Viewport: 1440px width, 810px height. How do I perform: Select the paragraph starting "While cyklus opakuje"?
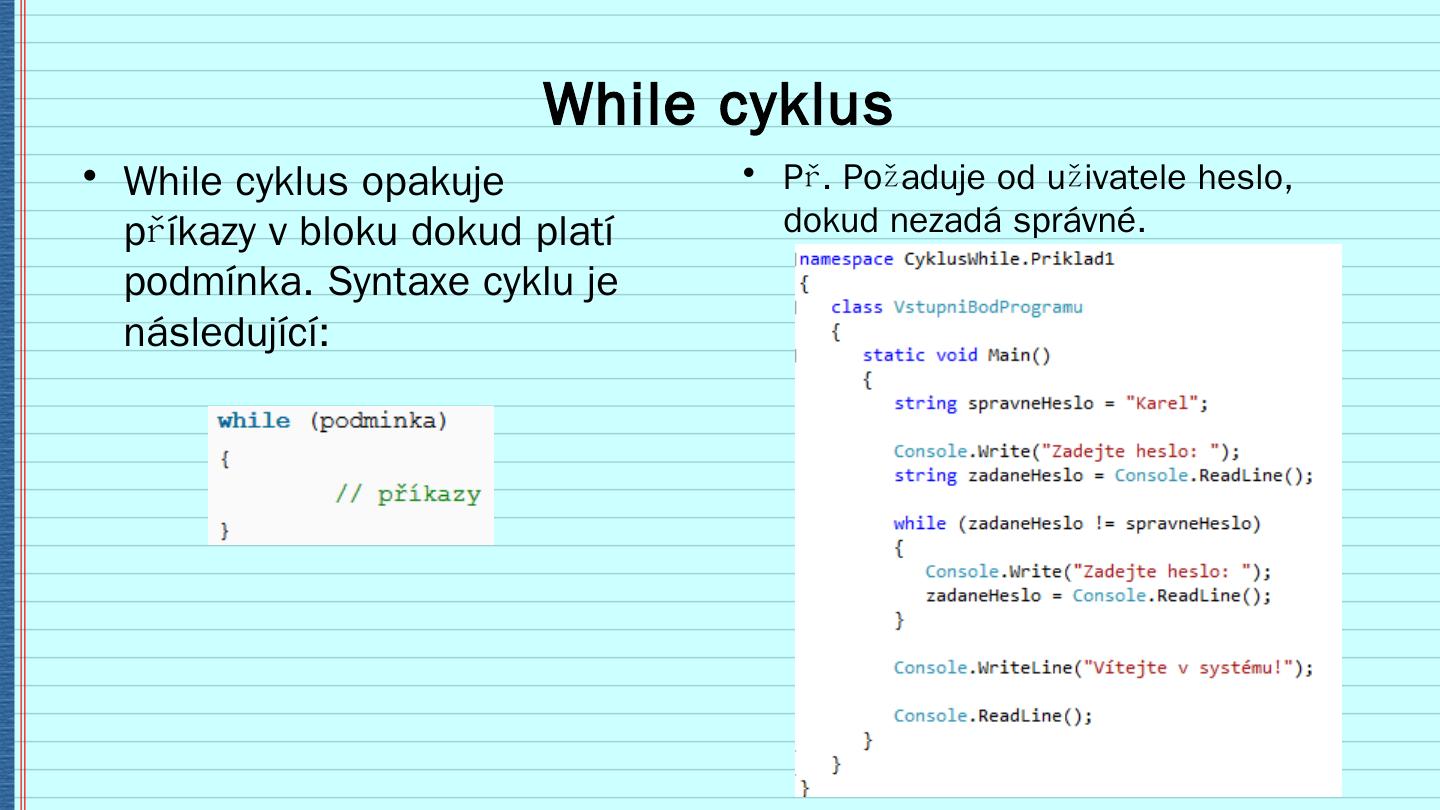pyautogui.click(x=370, y=257)
